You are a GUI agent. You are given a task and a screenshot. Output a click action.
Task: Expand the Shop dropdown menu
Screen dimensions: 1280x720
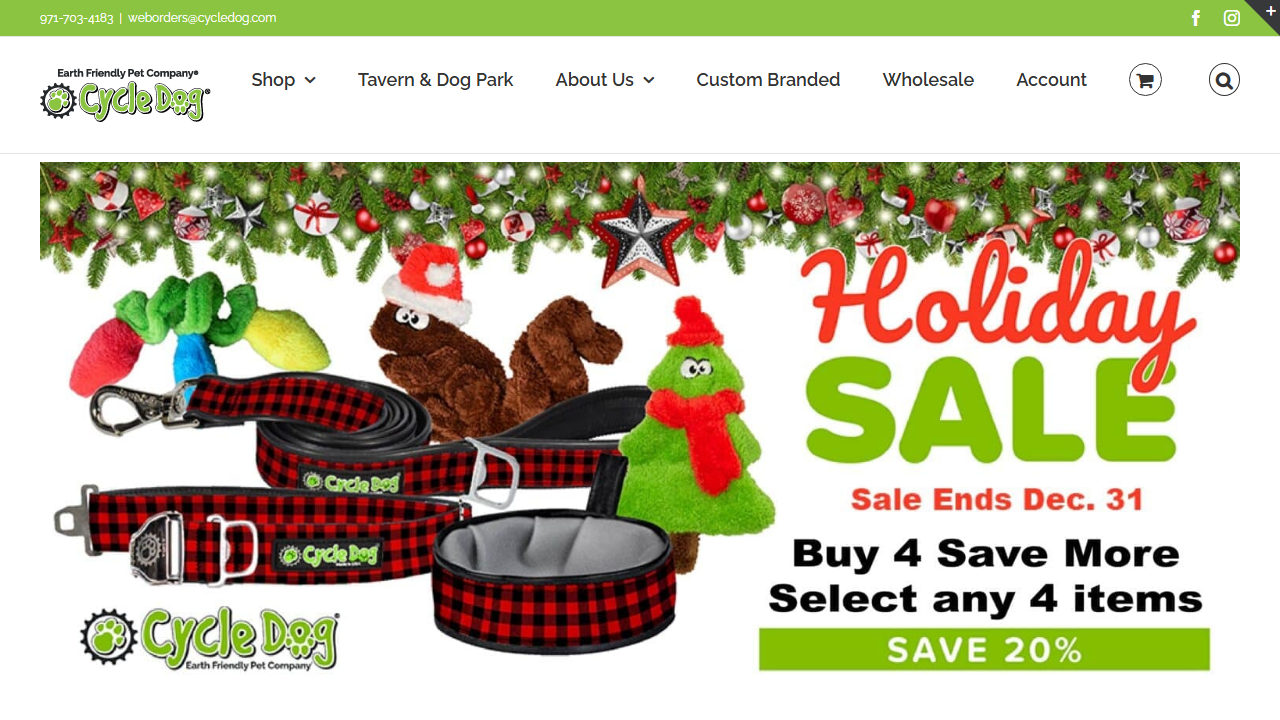click(x=283, y=80)
